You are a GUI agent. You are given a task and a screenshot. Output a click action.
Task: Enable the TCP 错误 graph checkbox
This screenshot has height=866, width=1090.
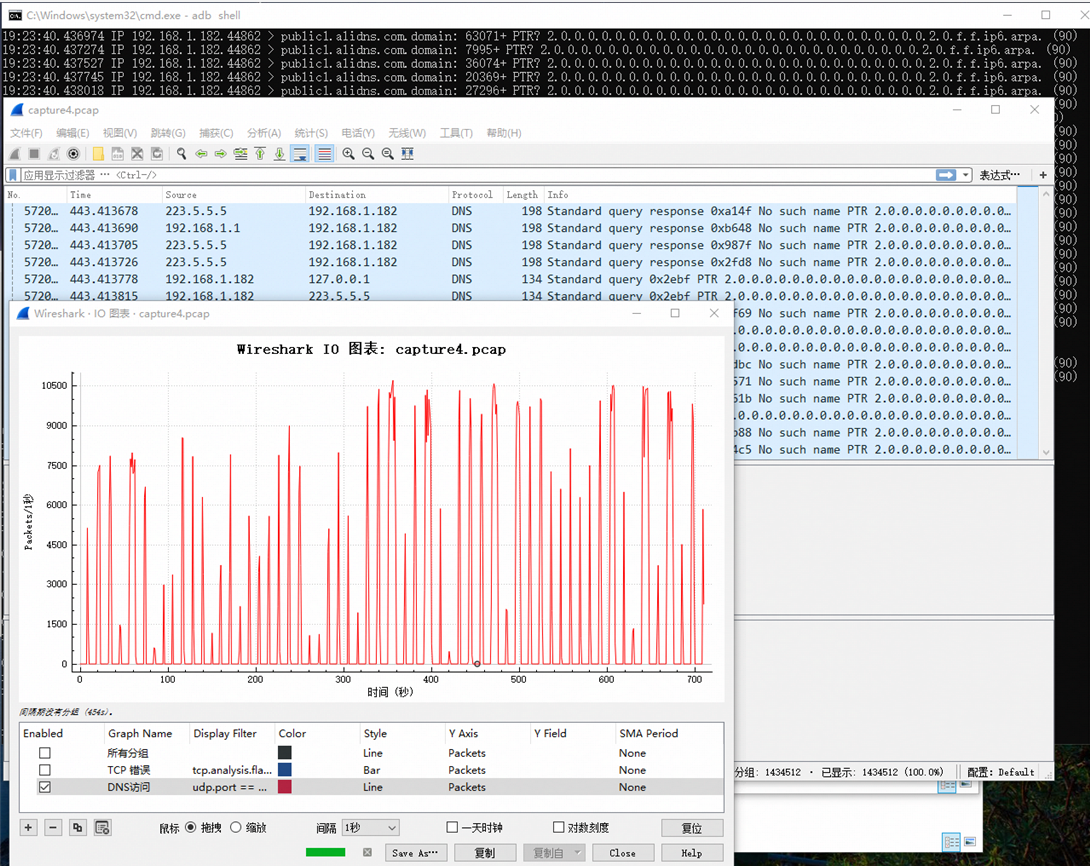(x=44, y=770)
